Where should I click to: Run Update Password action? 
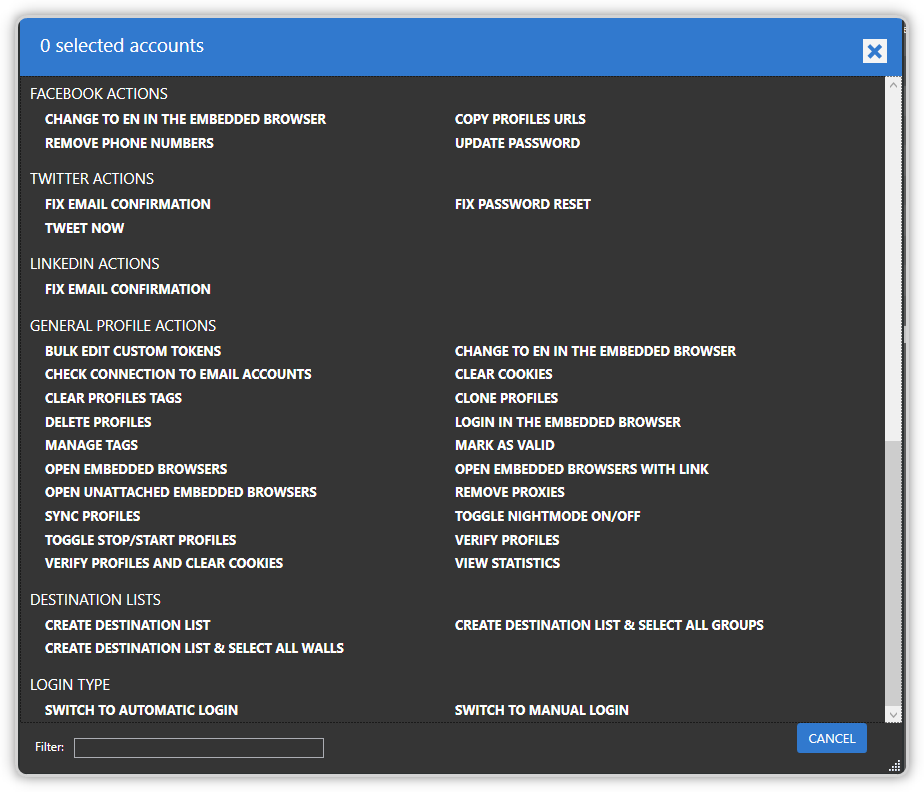(x=517, y=143)
